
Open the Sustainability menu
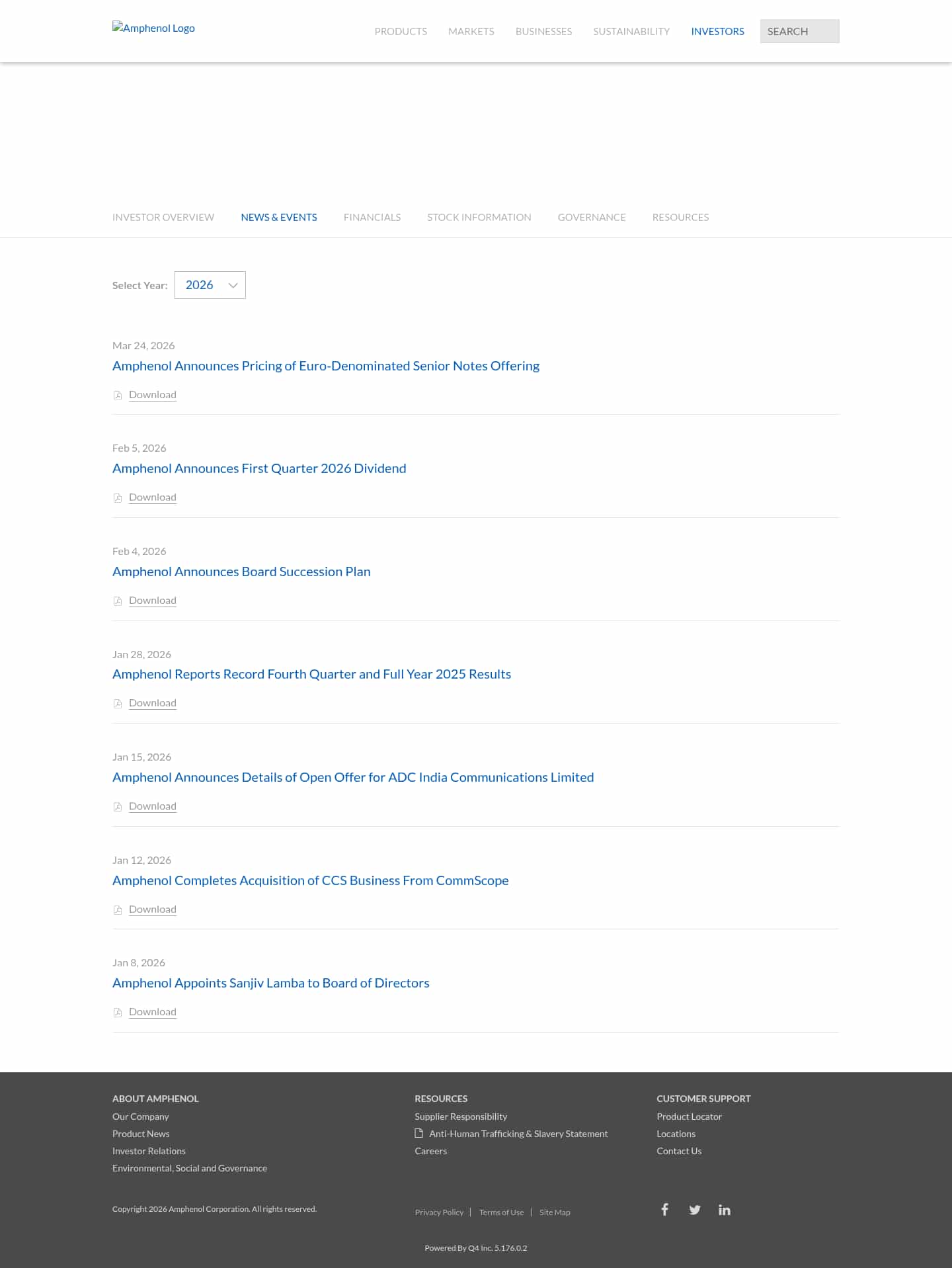click(631, 31)
